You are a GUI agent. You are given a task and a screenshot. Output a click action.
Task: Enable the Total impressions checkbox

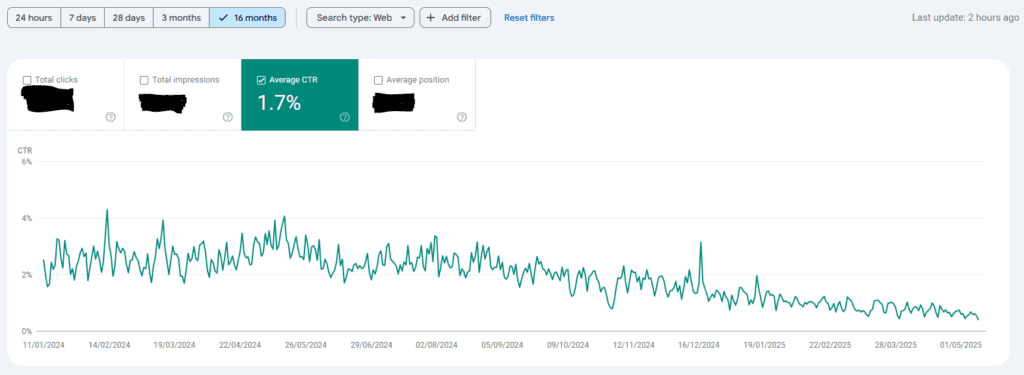click(x=144, y=80)
